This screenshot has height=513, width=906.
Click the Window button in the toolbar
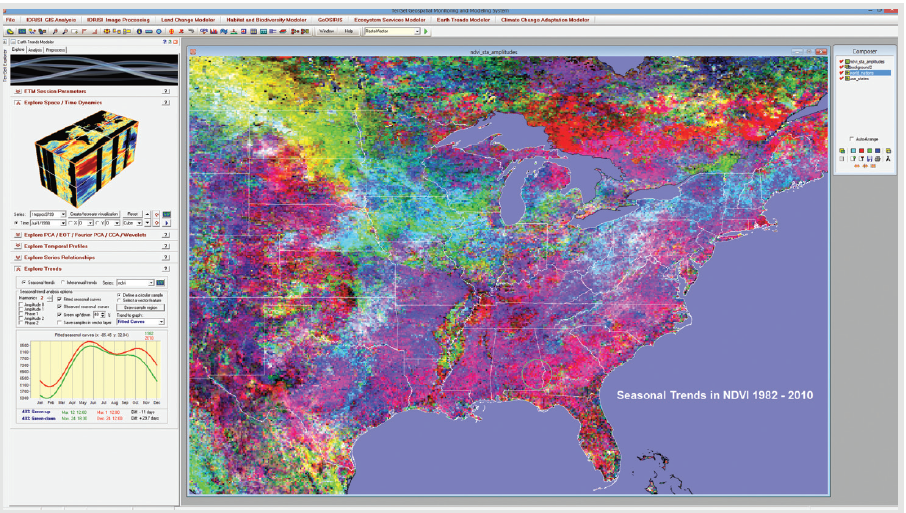[x=326, y=31]
